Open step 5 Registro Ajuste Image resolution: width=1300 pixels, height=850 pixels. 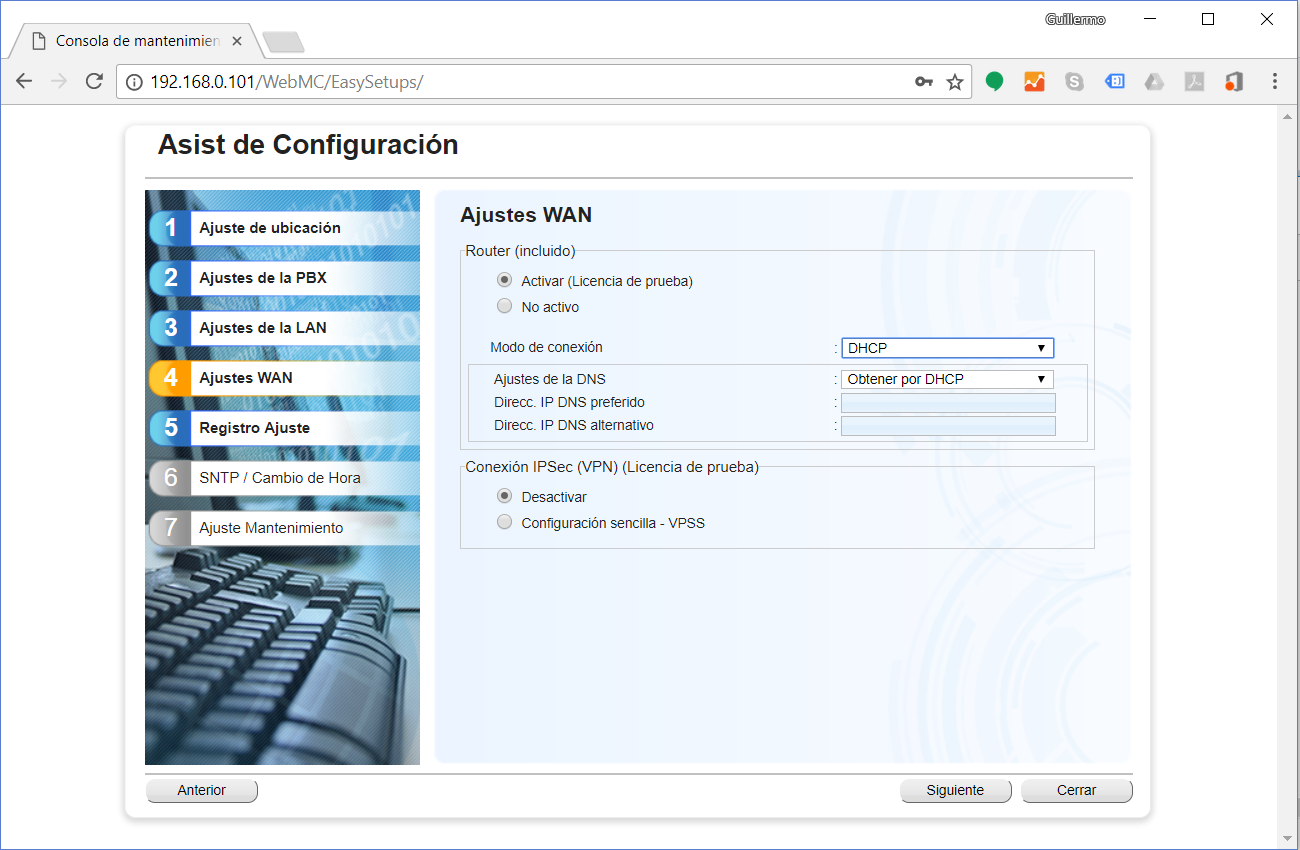pos(283,427)
